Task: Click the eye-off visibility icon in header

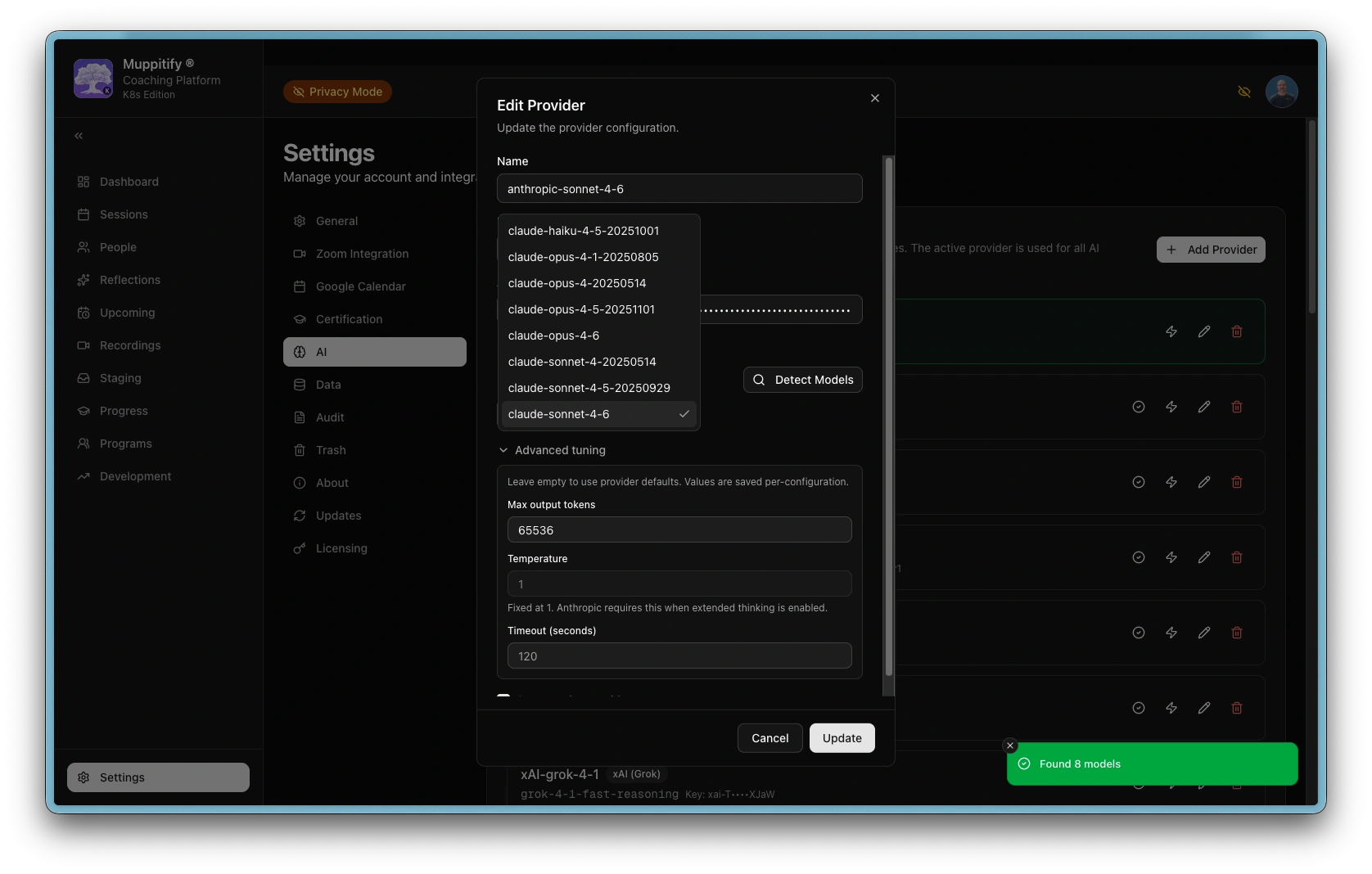Action: tap(1243, 92)
